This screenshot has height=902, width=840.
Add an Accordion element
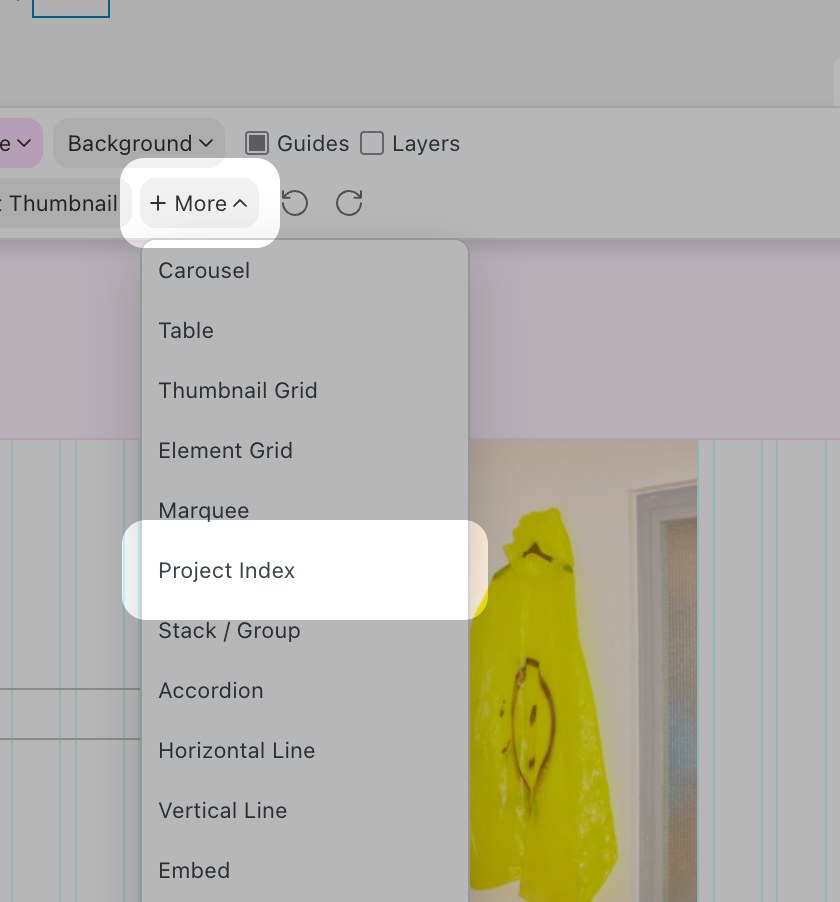click(305, 690)
